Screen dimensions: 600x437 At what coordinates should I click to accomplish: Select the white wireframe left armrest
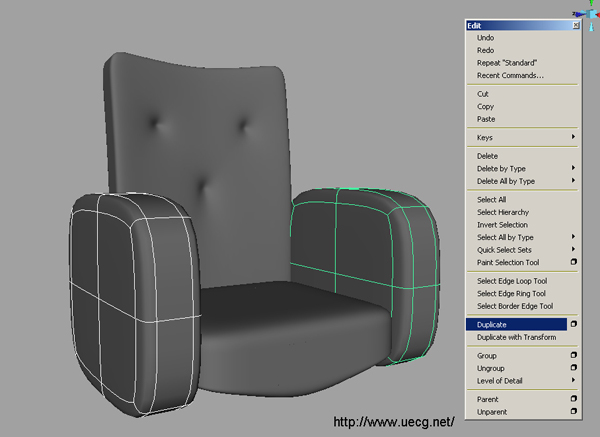click(x=134, y=304)
